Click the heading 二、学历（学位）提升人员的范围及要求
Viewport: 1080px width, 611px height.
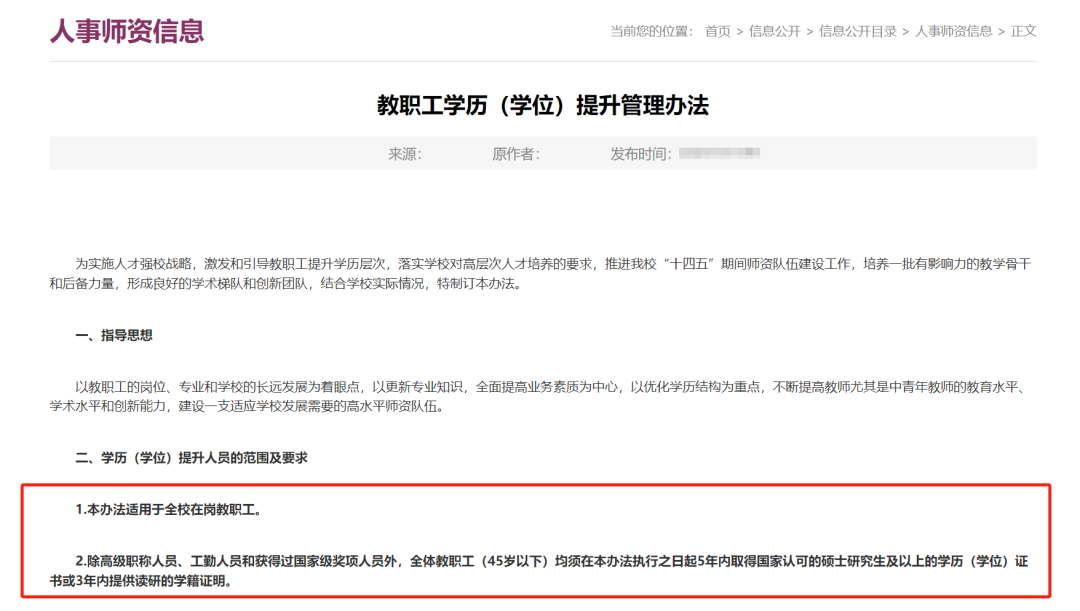[191, 458]
